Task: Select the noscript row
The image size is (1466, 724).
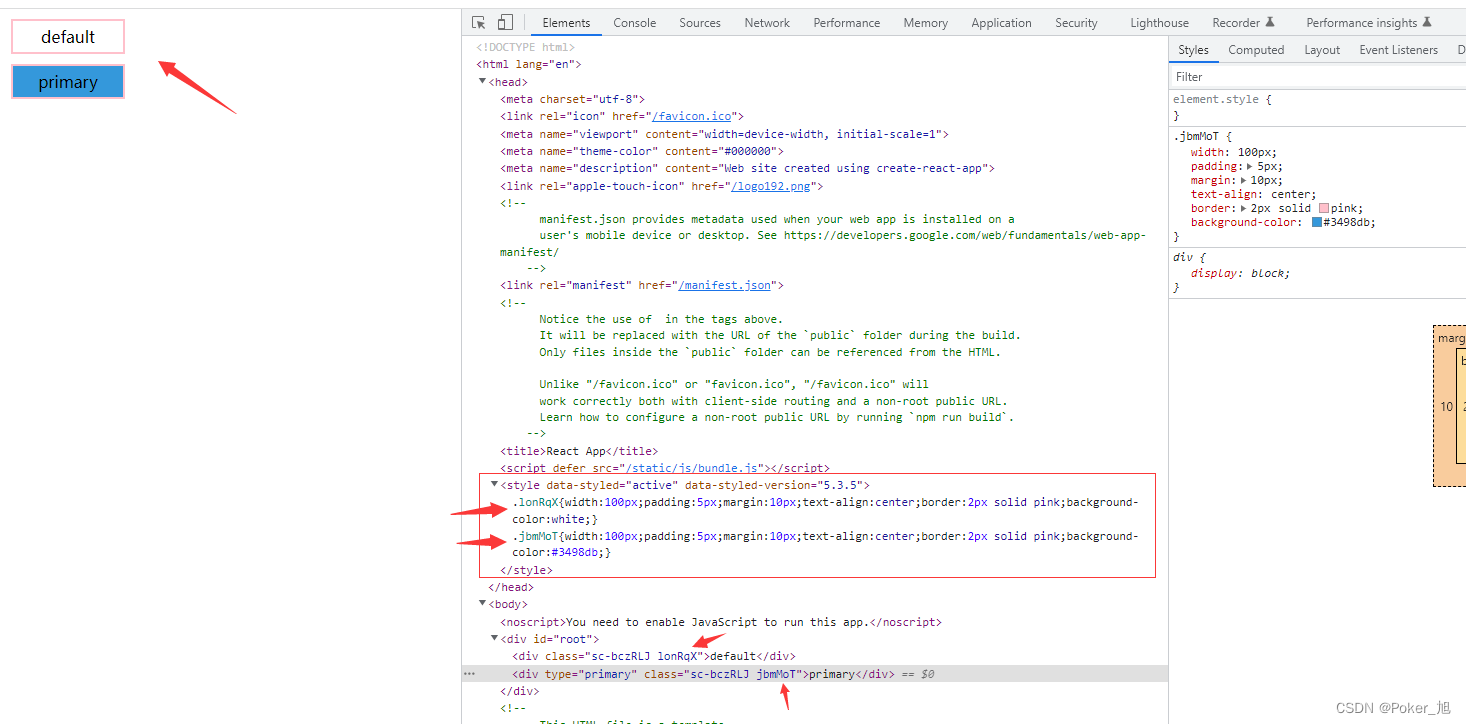Action: (721, 622)
